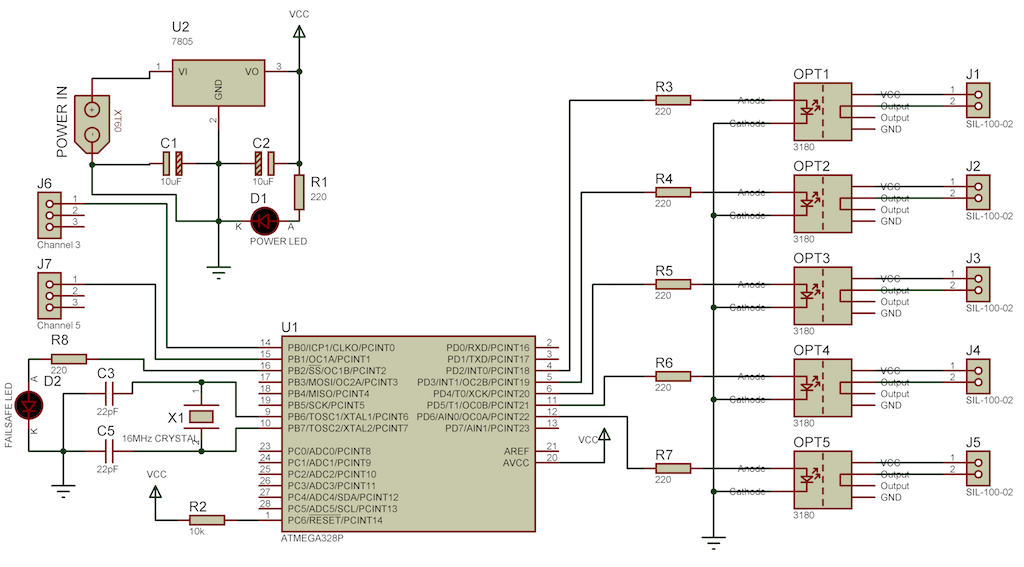The image size is (1024, 567).
Task: Click the PD0/RXD/PCINT16 pin label
Action: (488, 348)
